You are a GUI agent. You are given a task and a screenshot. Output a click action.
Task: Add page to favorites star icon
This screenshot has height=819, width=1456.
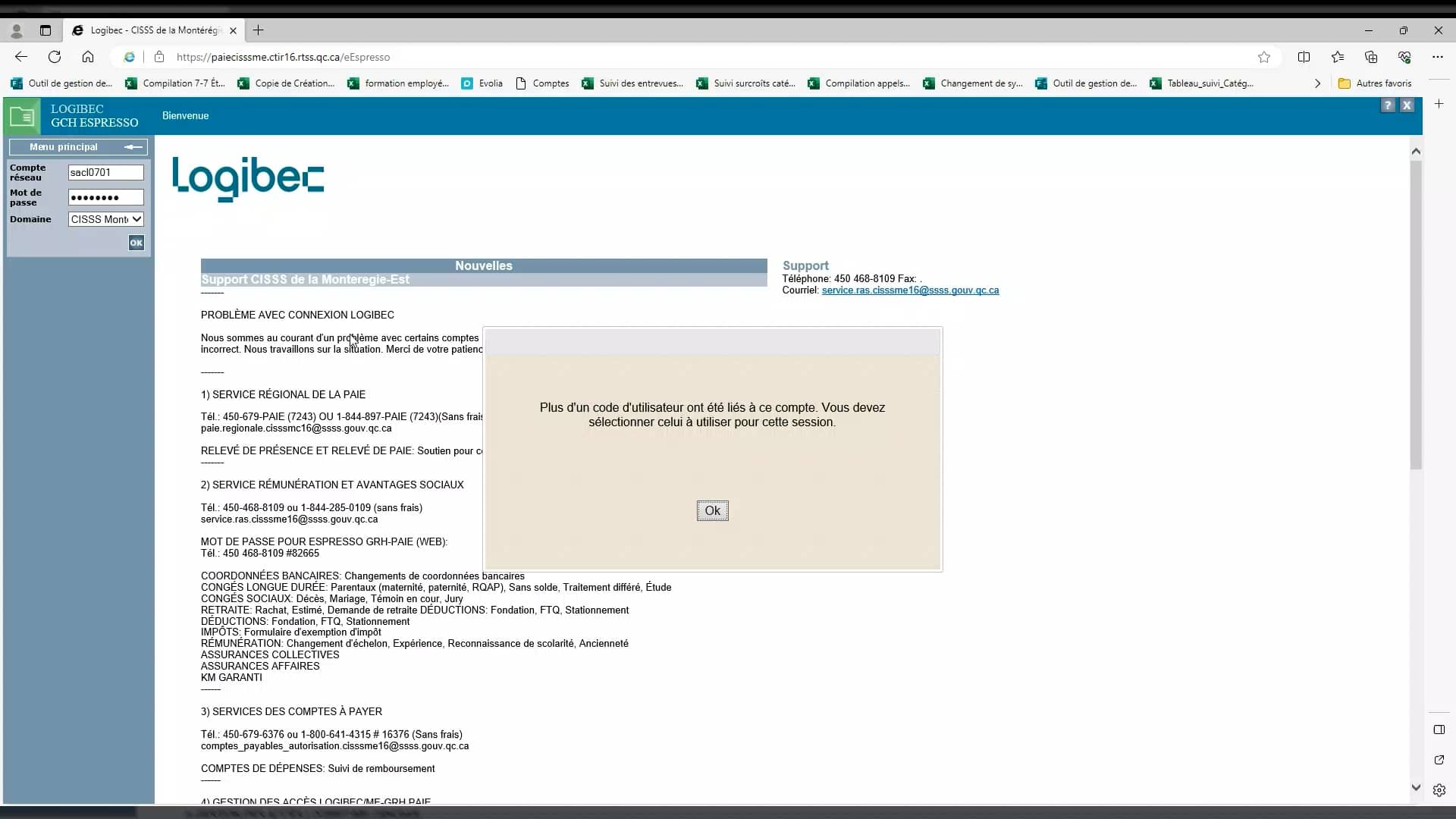click(x=1263, y=57)
